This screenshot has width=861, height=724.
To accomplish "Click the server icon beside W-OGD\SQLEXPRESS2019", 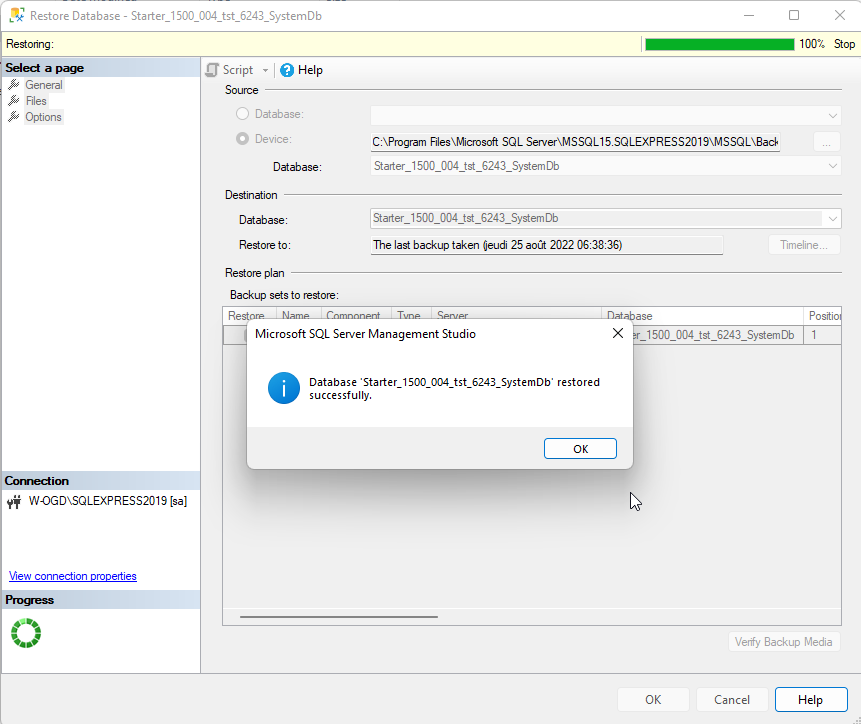I will tap(13, 501).
